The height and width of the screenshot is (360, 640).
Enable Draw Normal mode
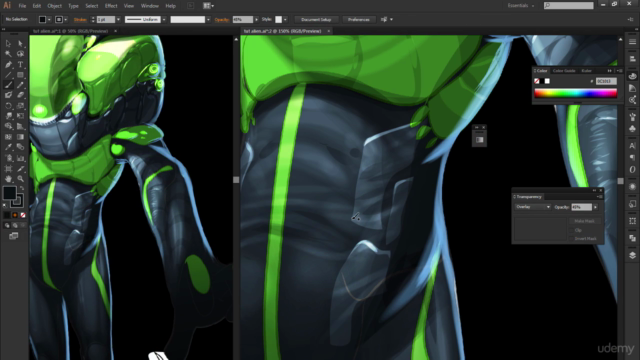pyautogui.click(x=7, y=225)
